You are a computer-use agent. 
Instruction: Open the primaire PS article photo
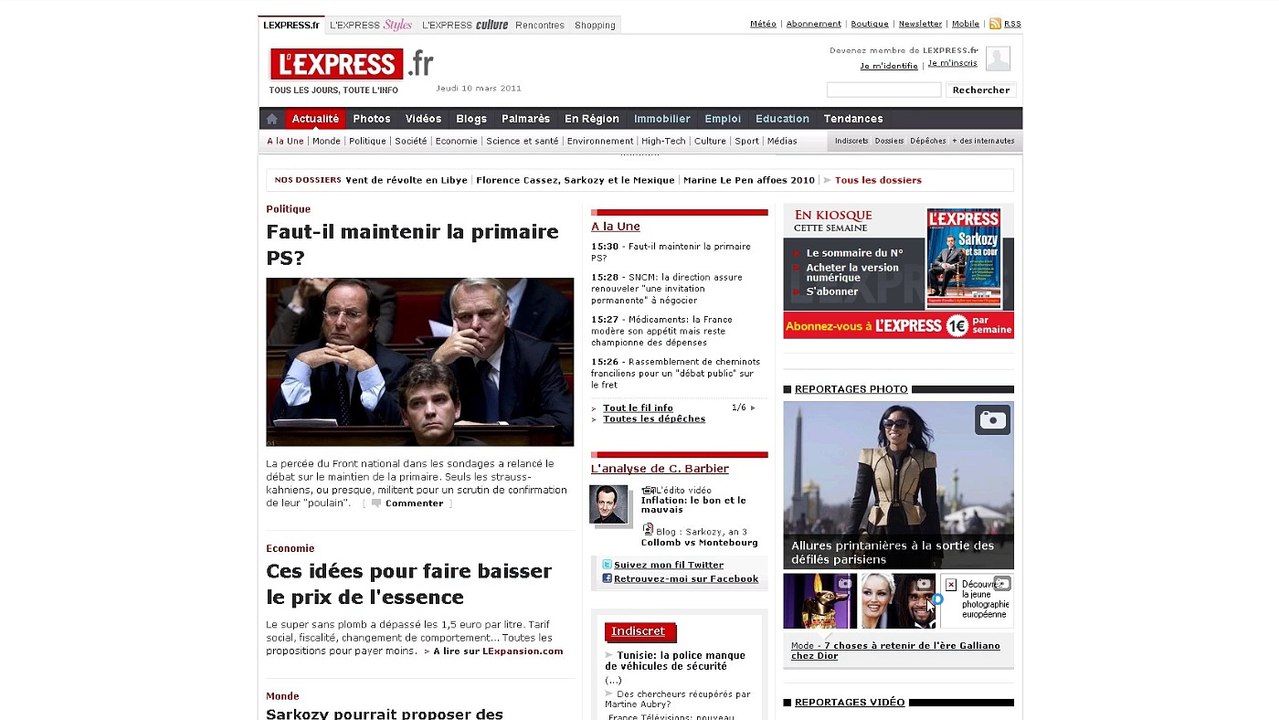(x=420, y=362)
